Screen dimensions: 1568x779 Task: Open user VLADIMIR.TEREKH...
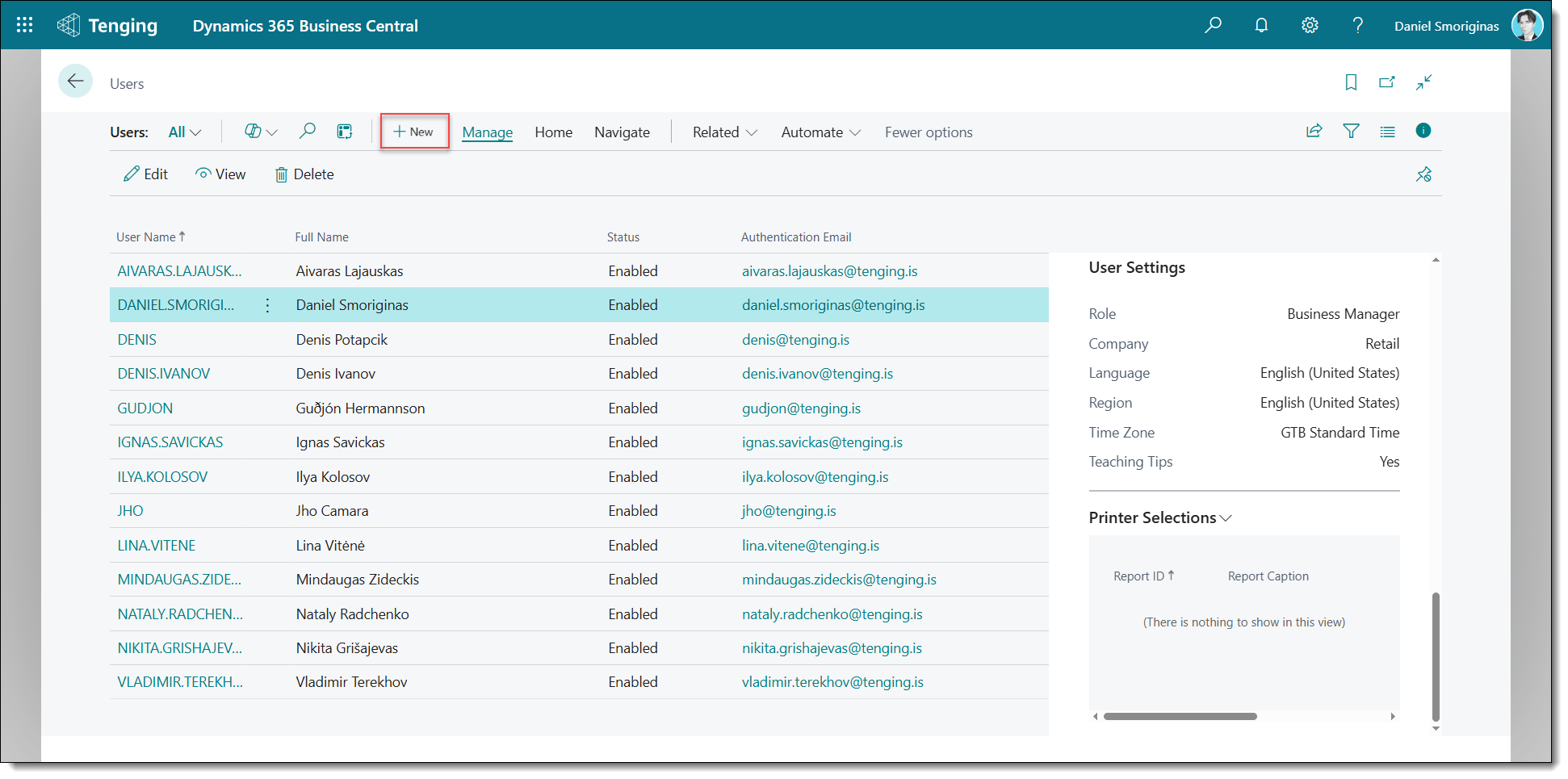coord(180,682)
